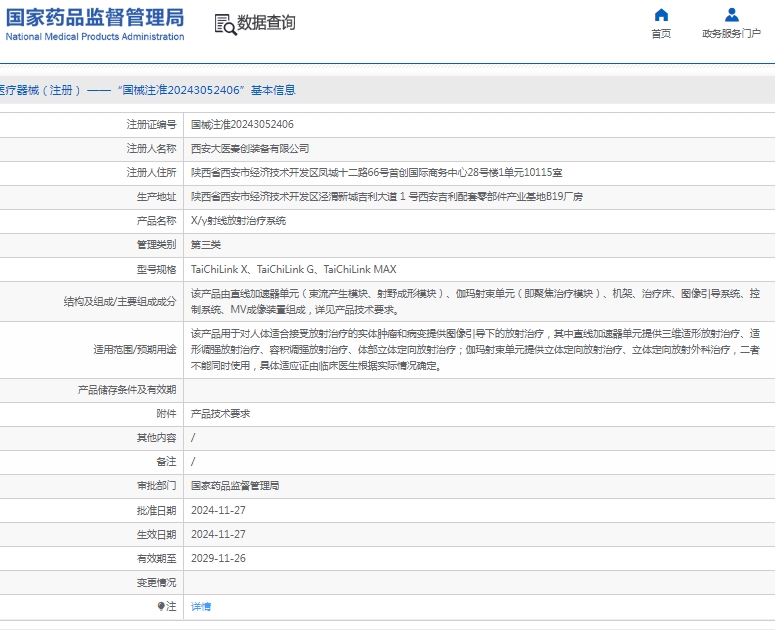This screenshot has width=775, height=630.
Task: Click the approval date value in 批准日期 row
Action: pyautogui.click(x=218, y=510)
